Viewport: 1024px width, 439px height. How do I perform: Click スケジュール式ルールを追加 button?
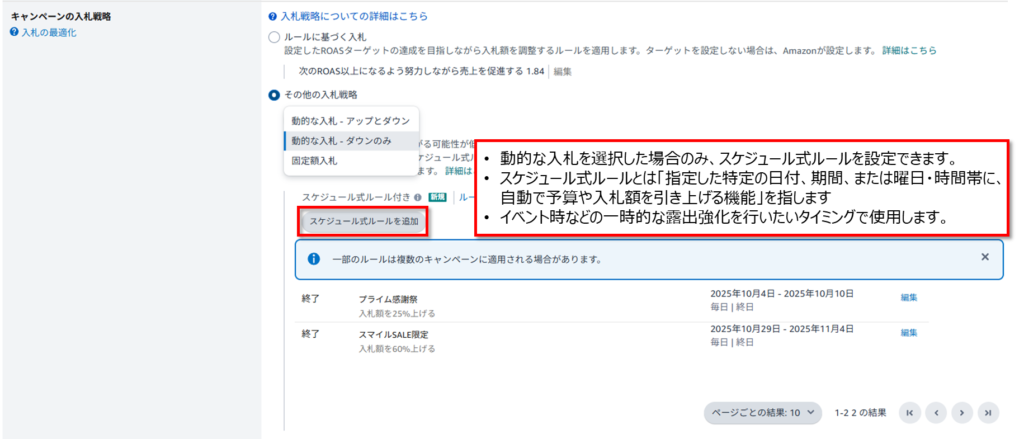364,221
